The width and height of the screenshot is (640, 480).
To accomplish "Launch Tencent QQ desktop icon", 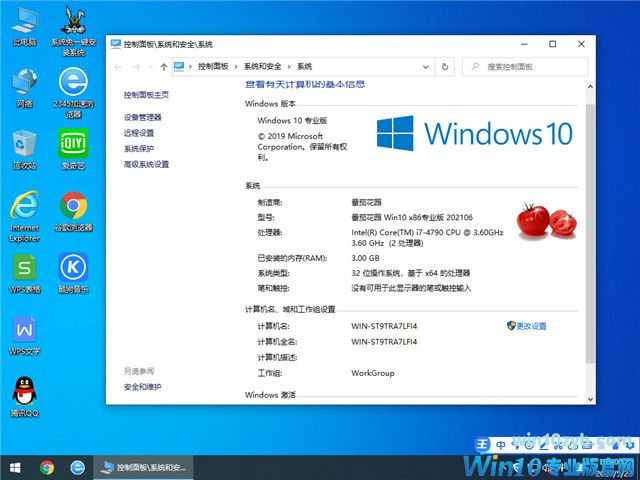I will point(24,397).
